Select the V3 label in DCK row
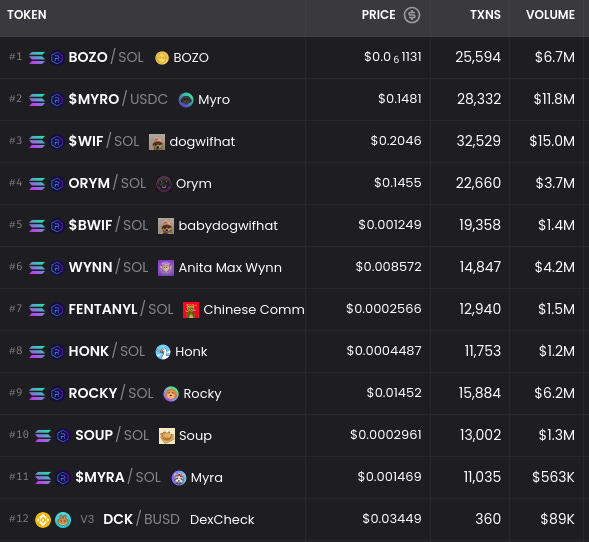The height and width of the screenshot is (542, 589). [87, 520]
